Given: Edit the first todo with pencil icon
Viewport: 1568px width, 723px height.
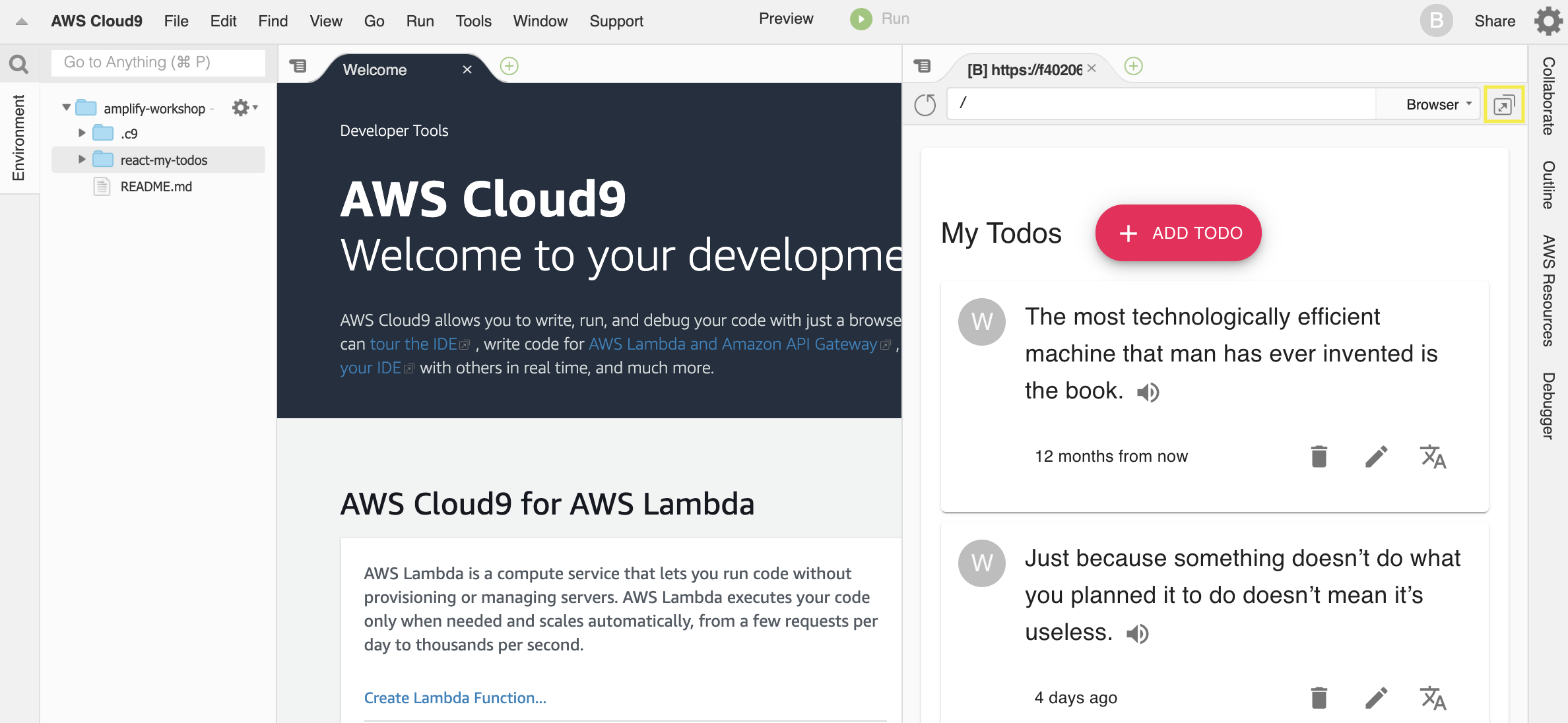Looking at the screenshot, I should tap(1376, 456).
